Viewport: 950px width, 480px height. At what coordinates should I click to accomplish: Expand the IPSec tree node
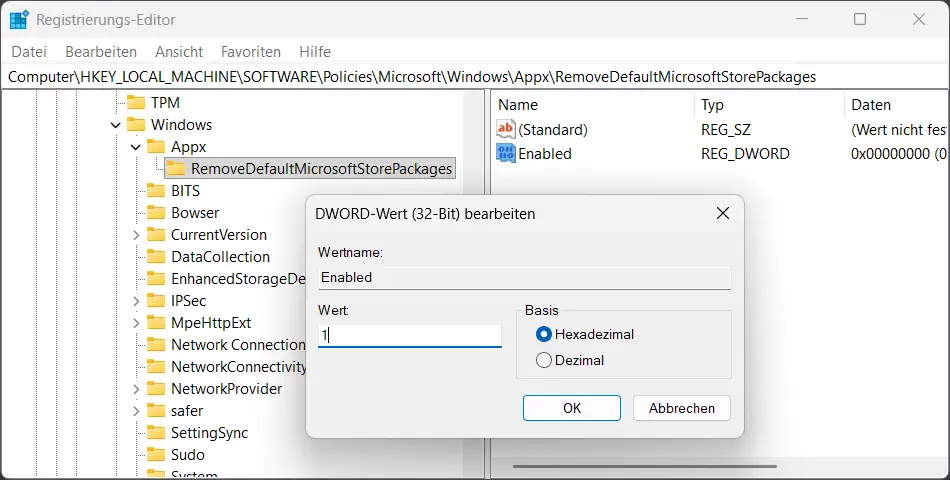click(136, 301)
